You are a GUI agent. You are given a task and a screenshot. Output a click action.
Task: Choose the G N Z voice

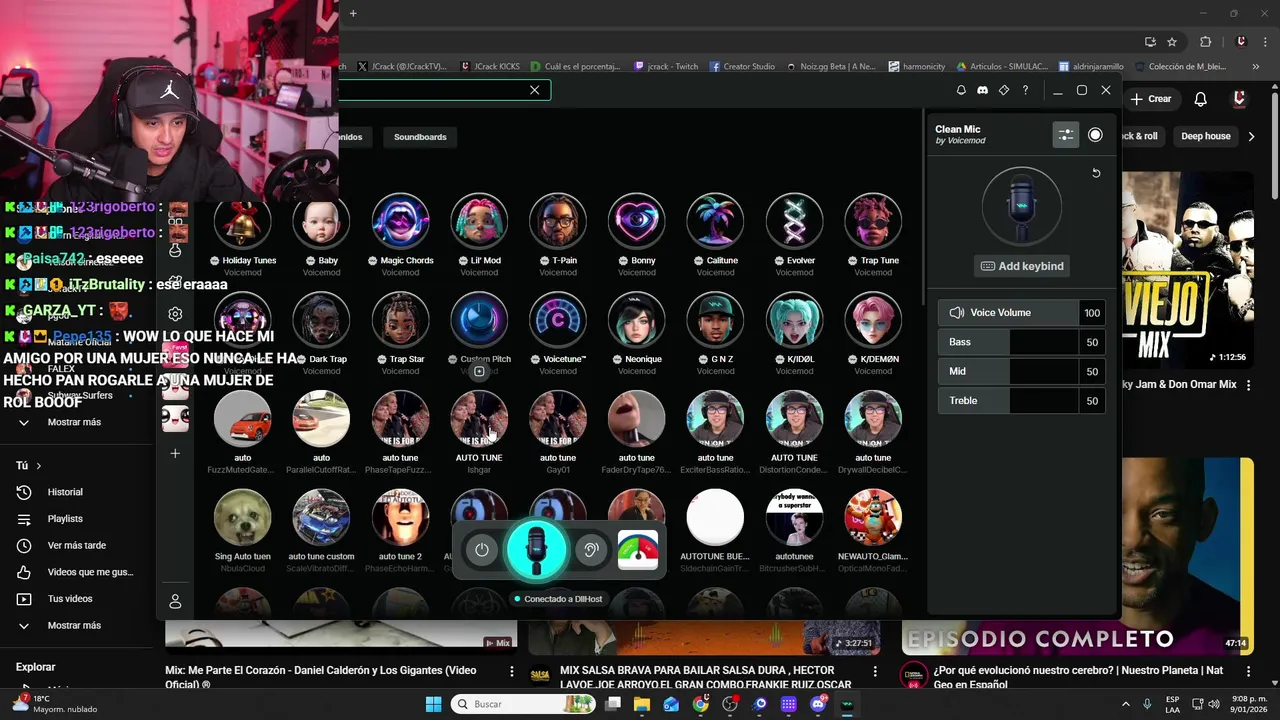715,320
